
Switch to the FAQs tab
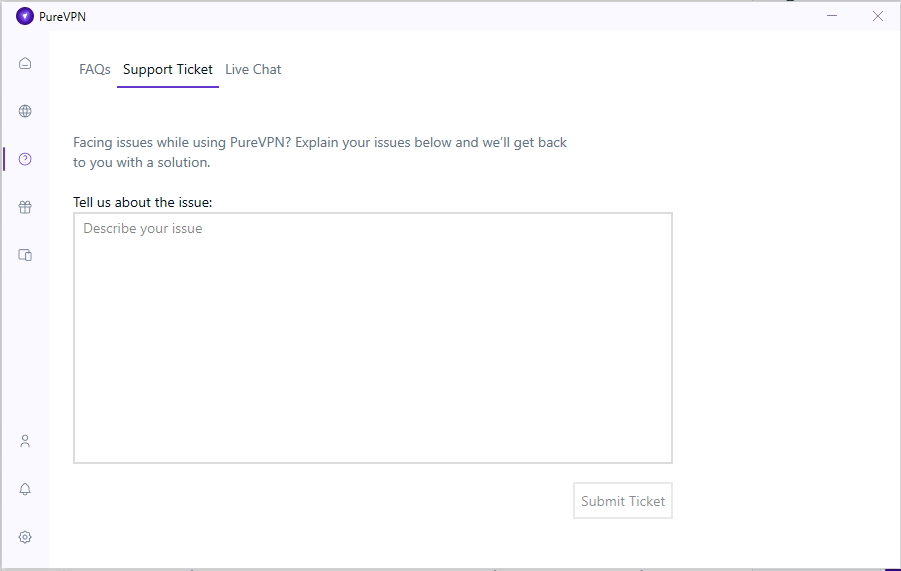pyautogui.click(x=95, y=70)
